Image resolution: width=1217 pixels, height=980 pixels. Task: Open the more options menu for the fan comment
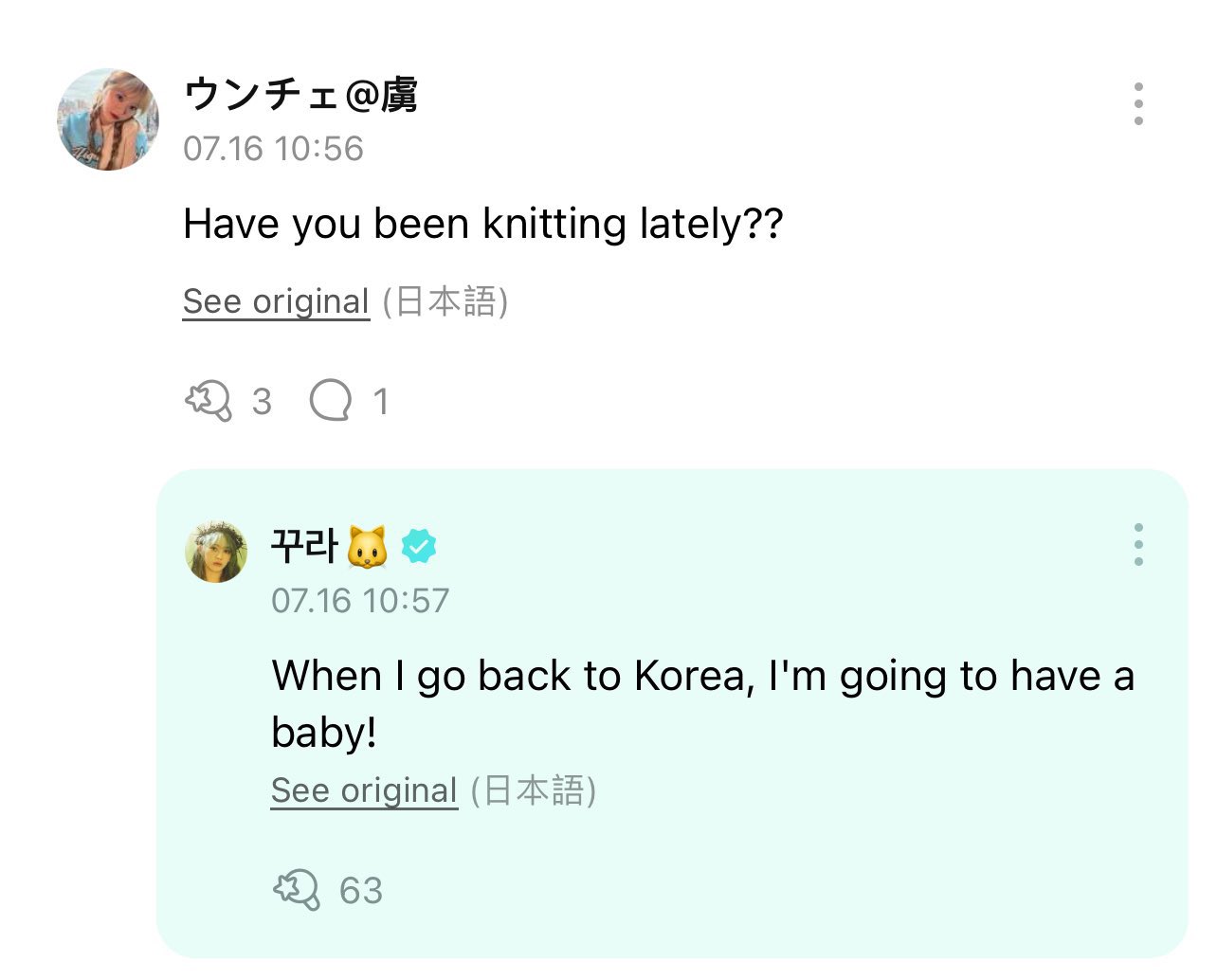[1138, 103]
